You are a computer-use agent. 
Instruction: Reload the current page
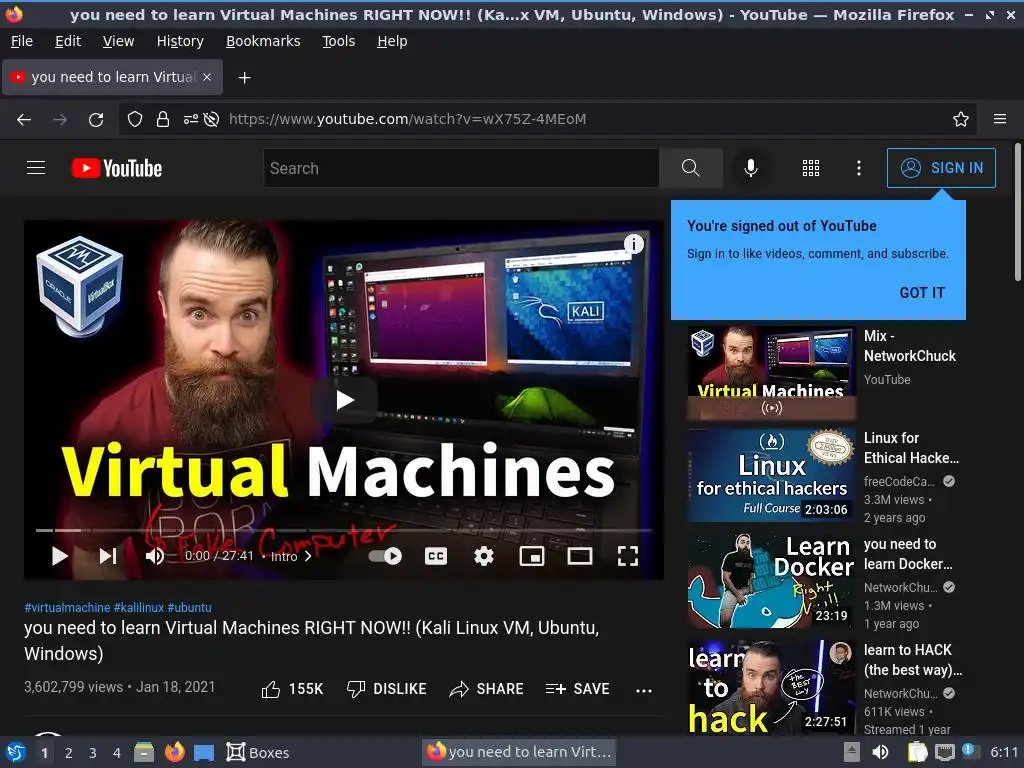[x=96, y=120]
